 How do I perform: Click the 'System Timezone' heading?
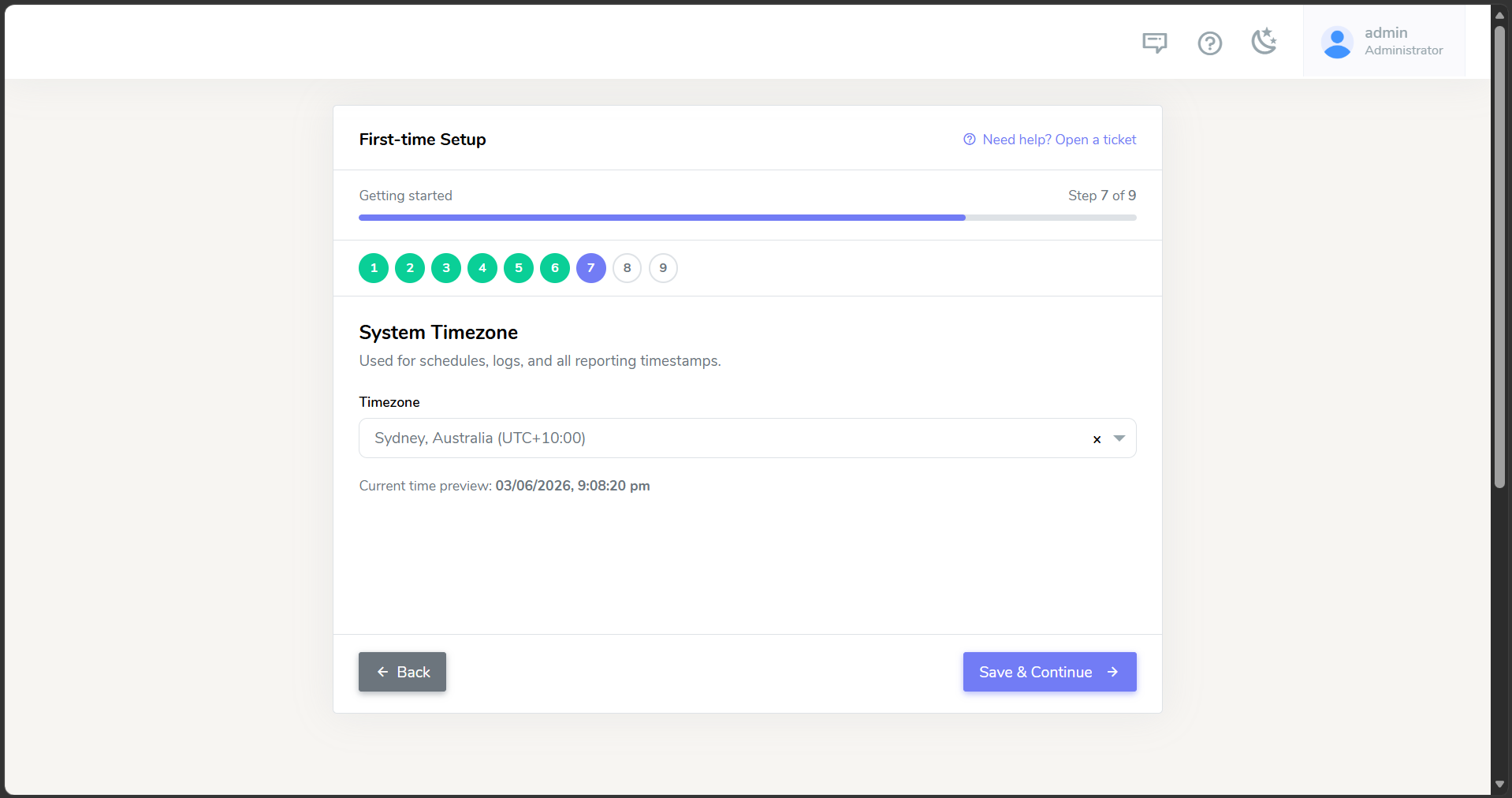click(438, 333)
